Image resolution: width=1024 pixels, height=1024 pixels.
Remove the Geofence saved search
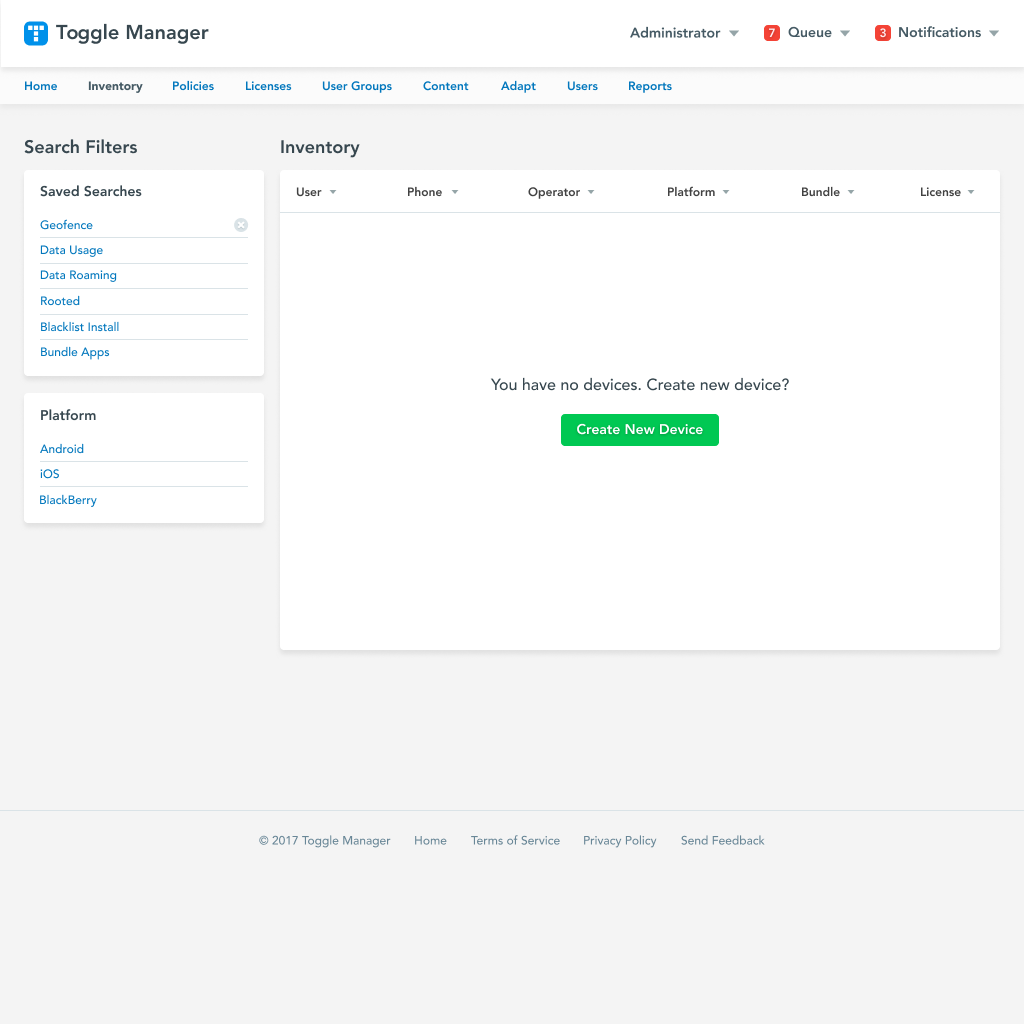click(x=241, y=225)
